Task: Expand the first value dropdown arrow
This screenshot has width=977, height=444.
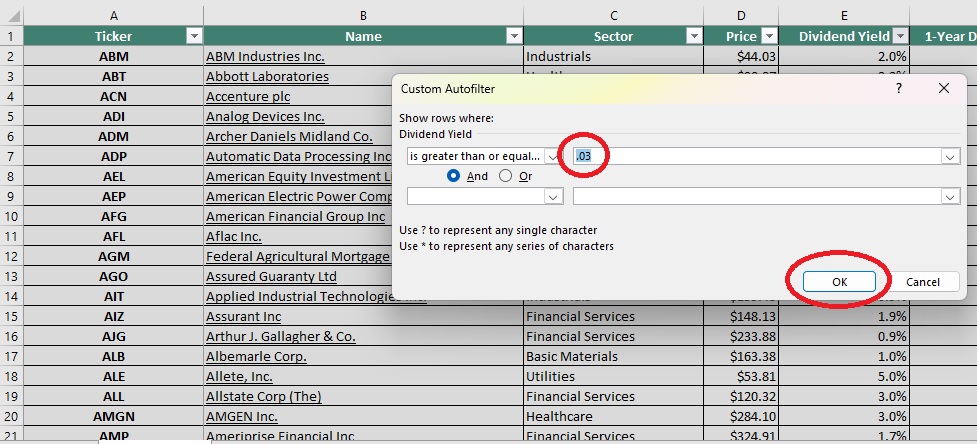Action: (x=949, y=157)
